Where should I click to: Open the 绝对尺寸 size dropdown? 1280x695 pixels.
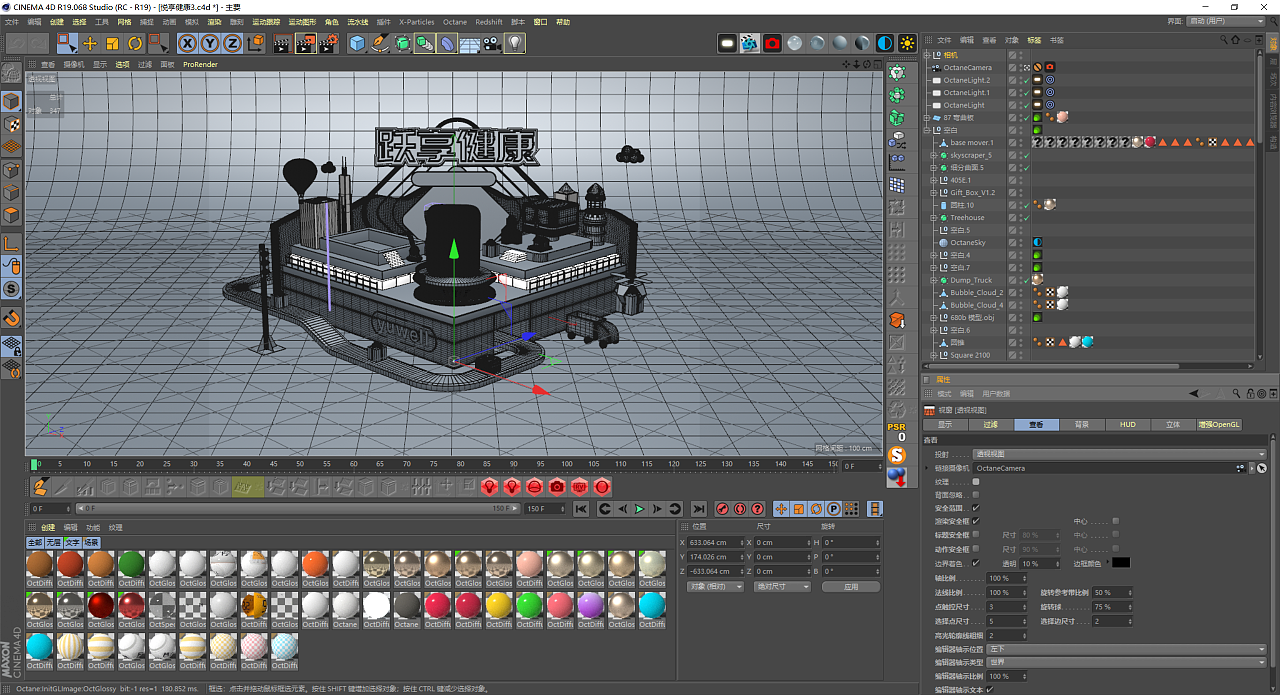pyautogui.click(x=782, y=586)
